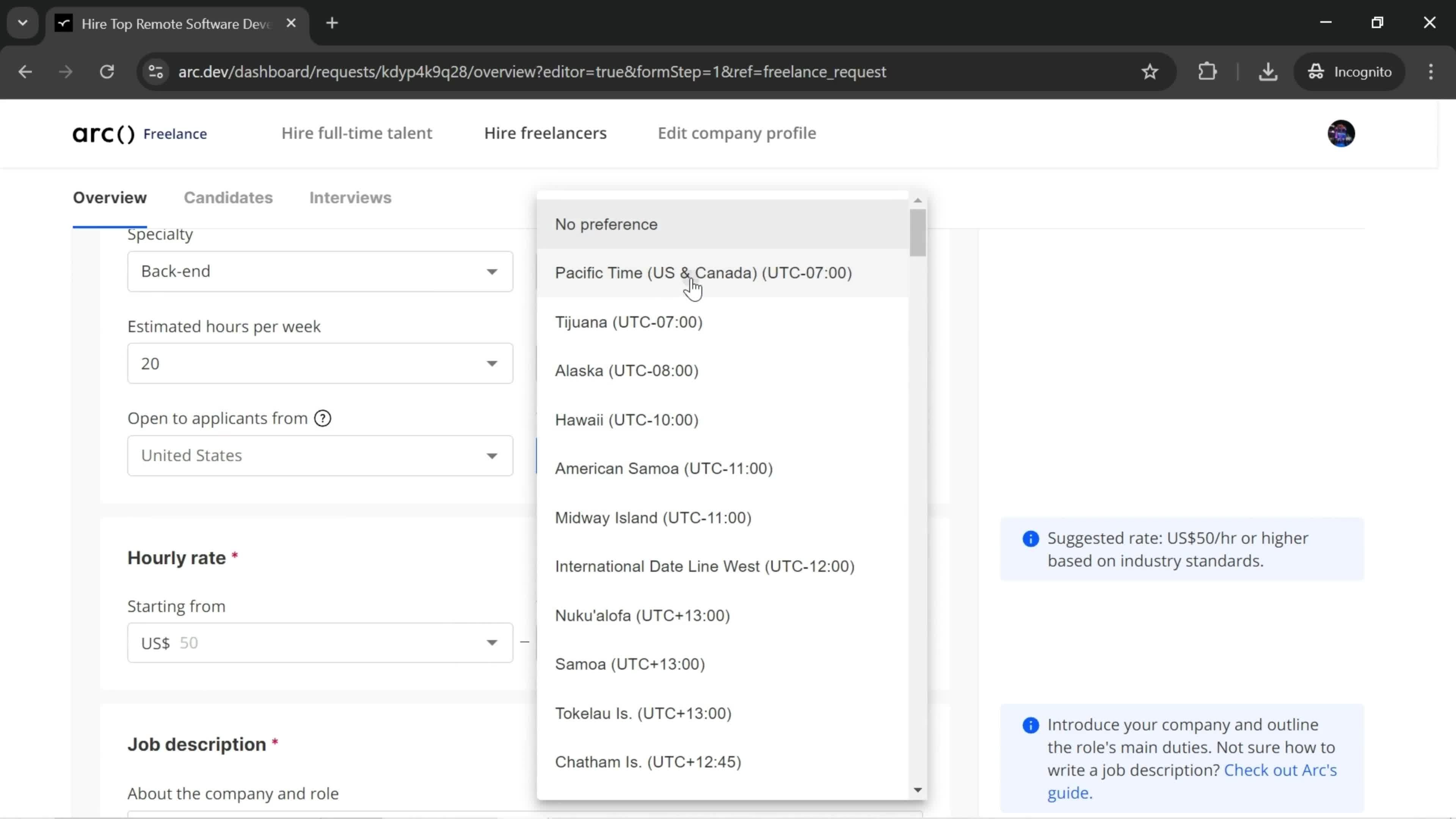Open site information icon in address bar

click(155, 72)
